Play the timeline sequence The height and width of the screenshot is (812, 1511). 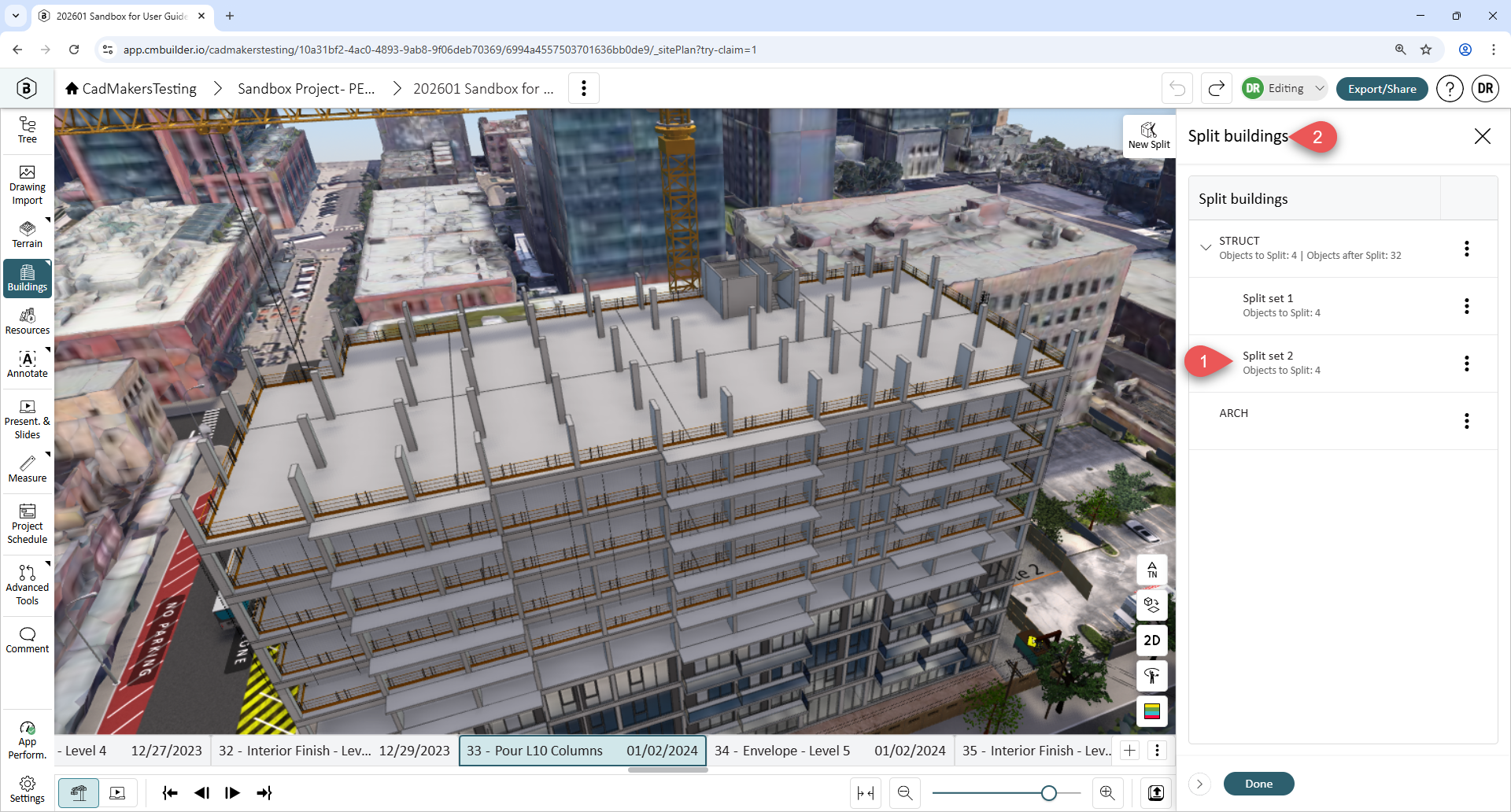pos(232,792)
